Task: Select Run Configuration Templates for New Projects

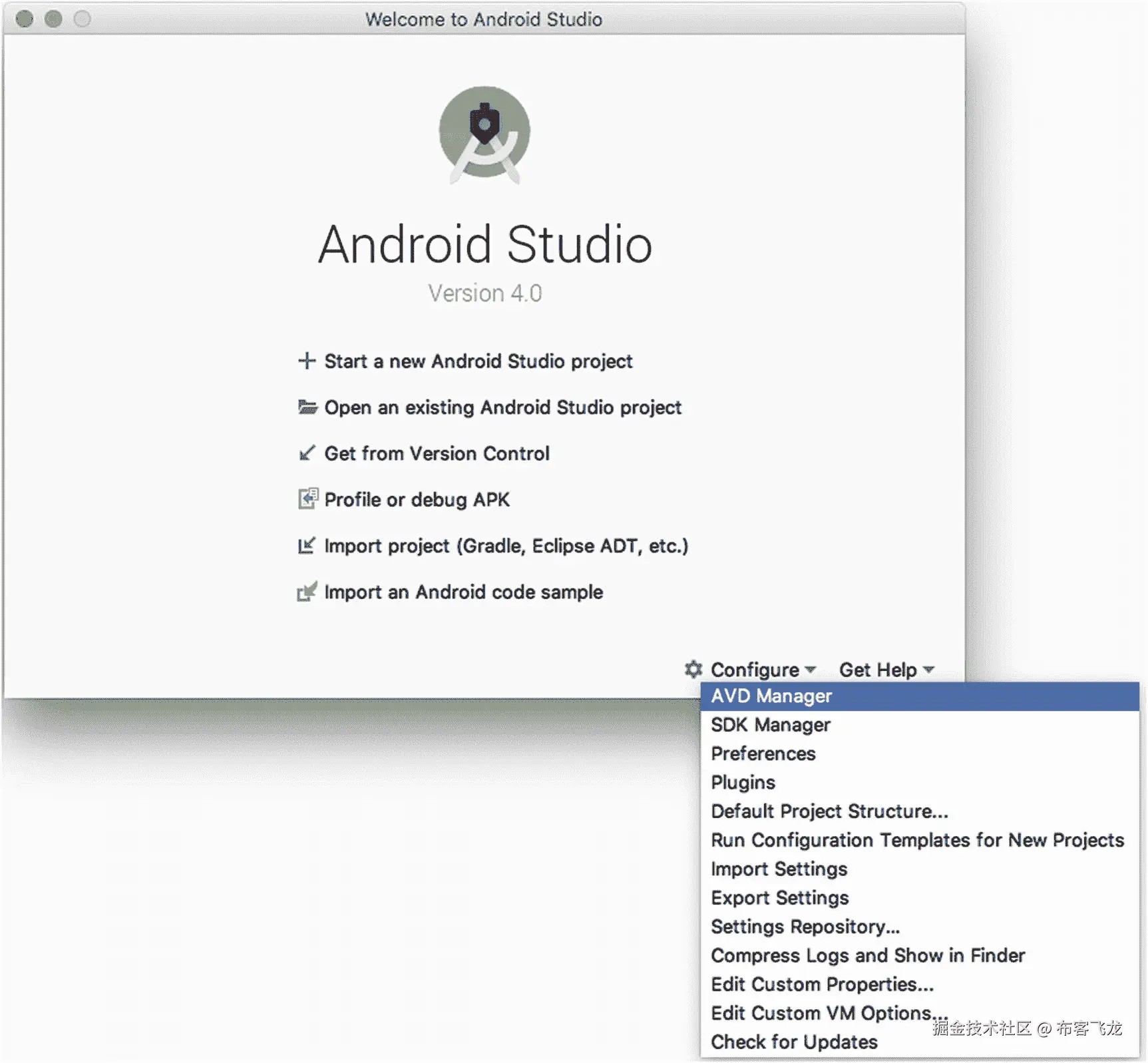Action: click(x=920, y=840)
